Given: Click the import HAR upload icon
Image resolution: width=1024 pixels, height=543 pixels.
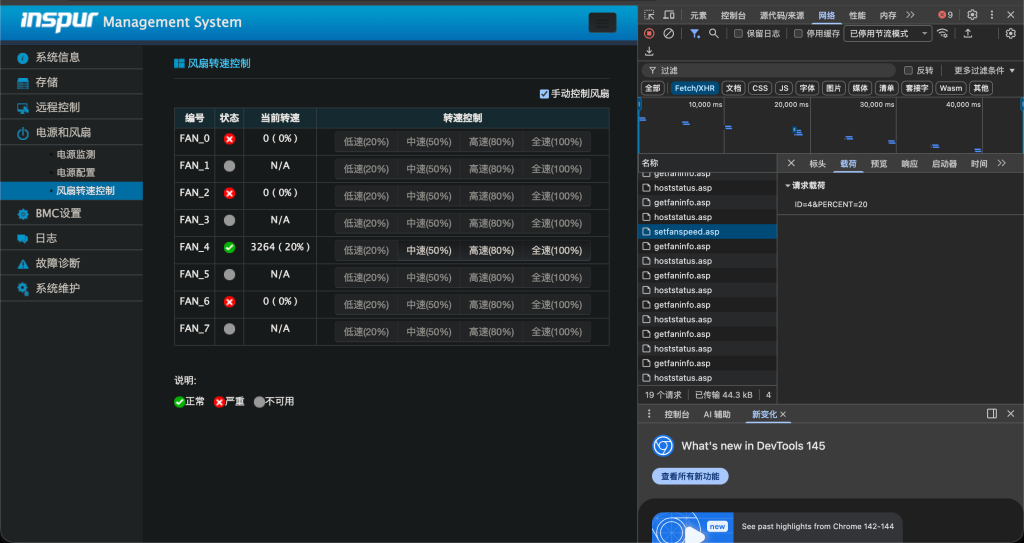Looking at the screenshot, I should pos(968,33).
